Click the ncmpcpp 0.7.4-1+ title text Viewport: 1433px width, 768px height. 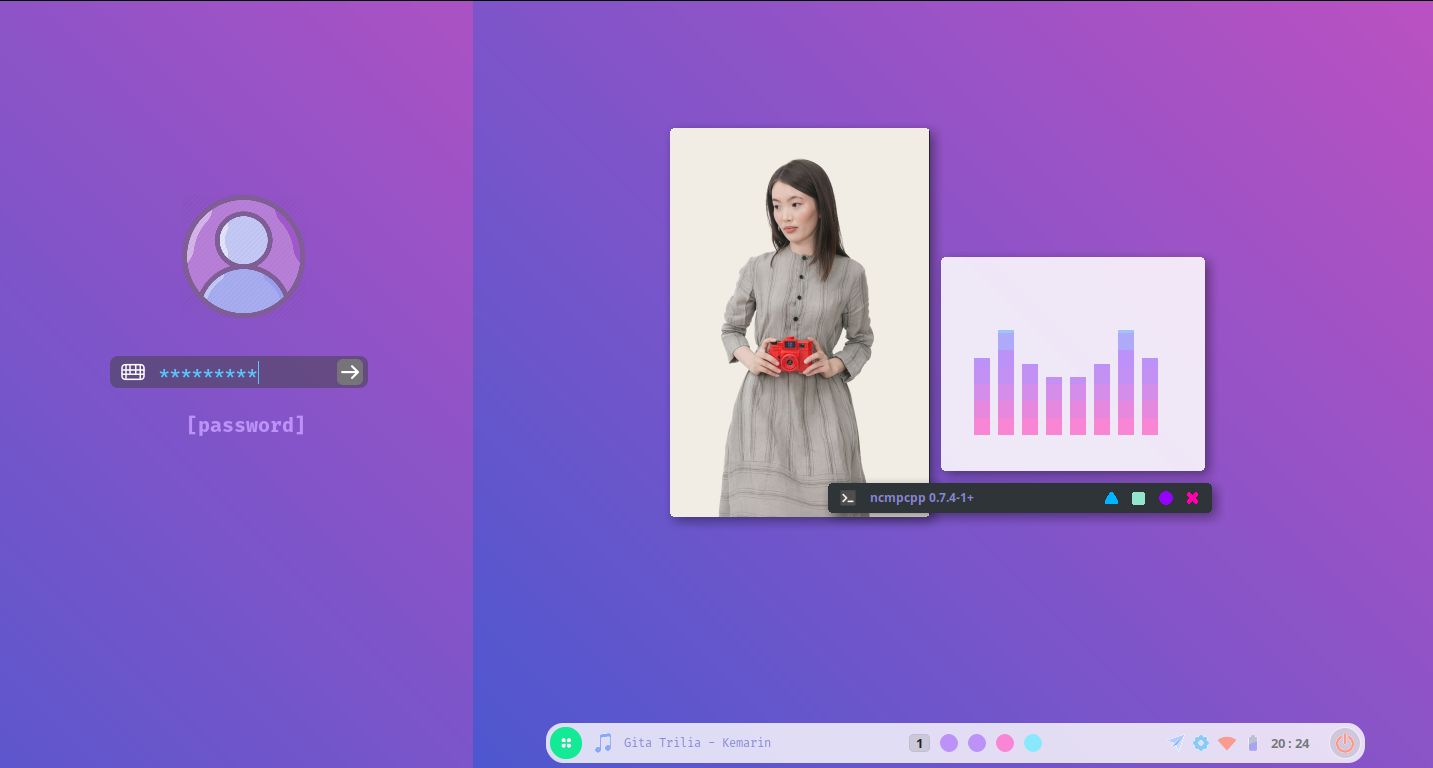coord(921,498)
